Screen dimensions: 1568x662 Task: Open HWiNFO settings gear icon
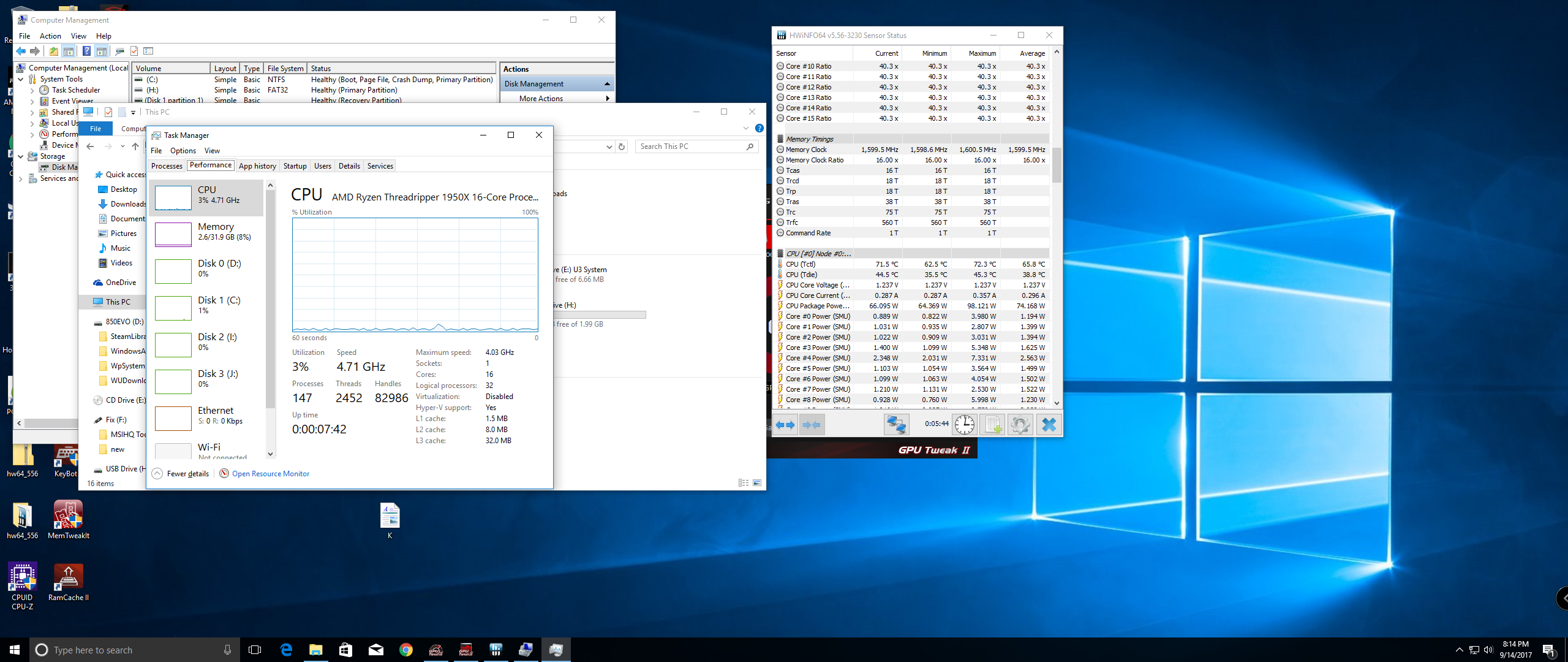tap(1020, 424)
